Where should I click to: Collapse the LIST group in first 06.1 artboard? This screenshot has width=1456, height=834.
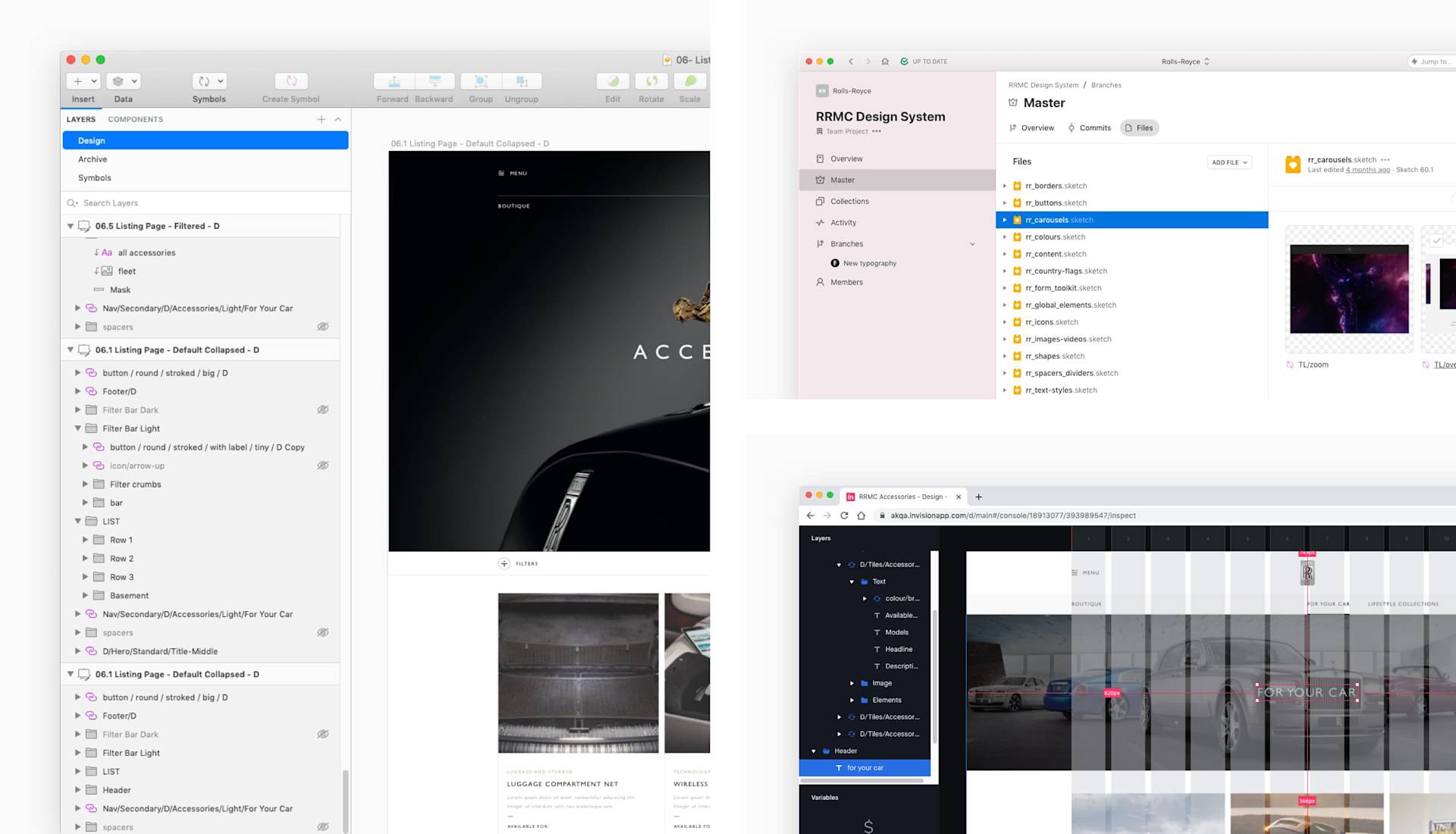tap(78, 522)
